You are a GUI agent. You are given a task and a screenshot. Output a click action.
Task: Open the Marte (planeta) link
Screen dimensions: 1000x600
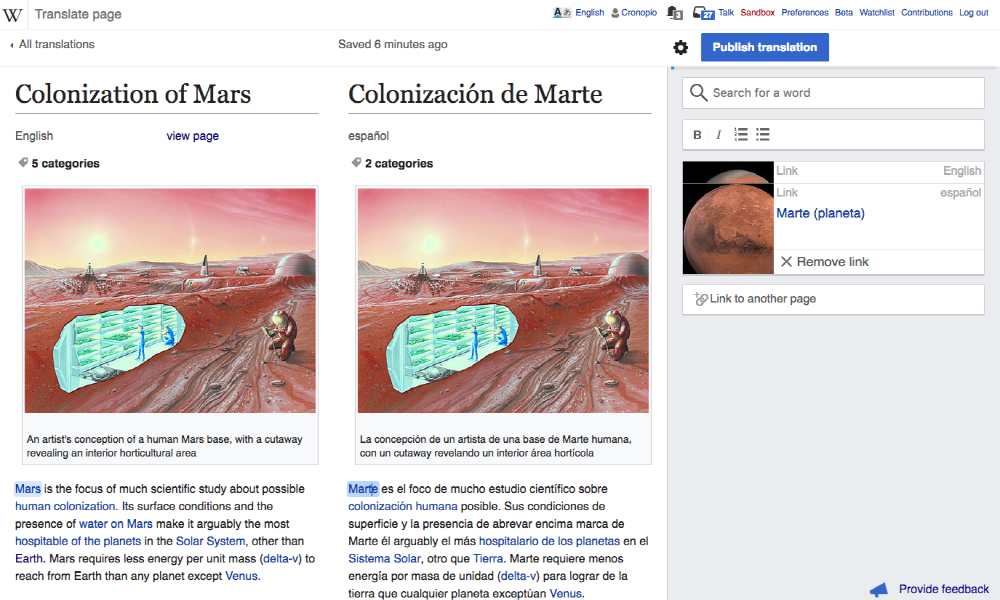(820, 213)
